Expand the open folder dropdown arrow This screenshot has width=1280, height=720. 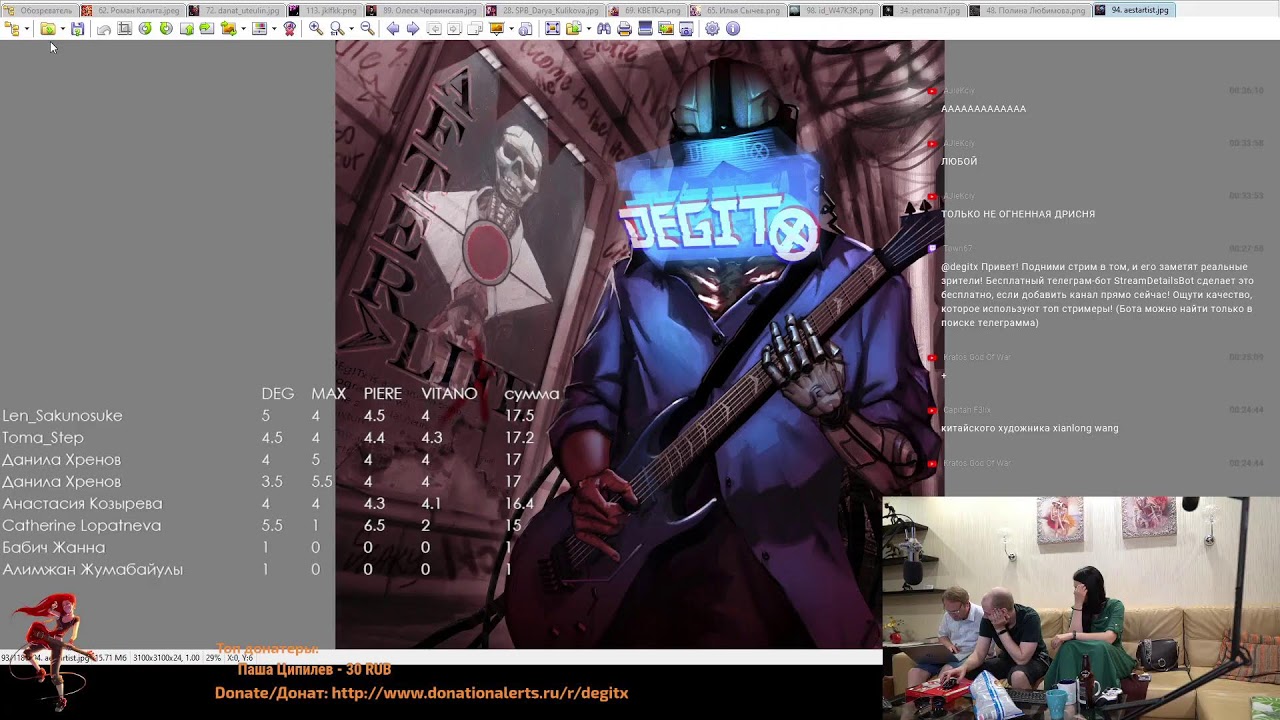click(63, 29)
